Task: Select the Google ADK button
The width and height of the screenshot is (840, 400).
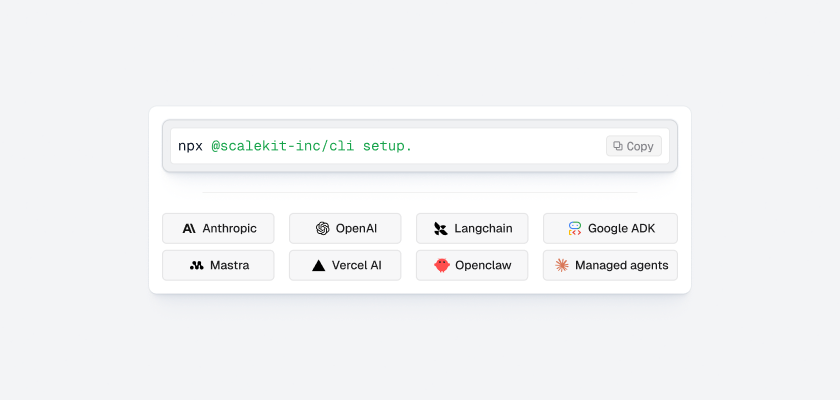Action: (610, 229)
